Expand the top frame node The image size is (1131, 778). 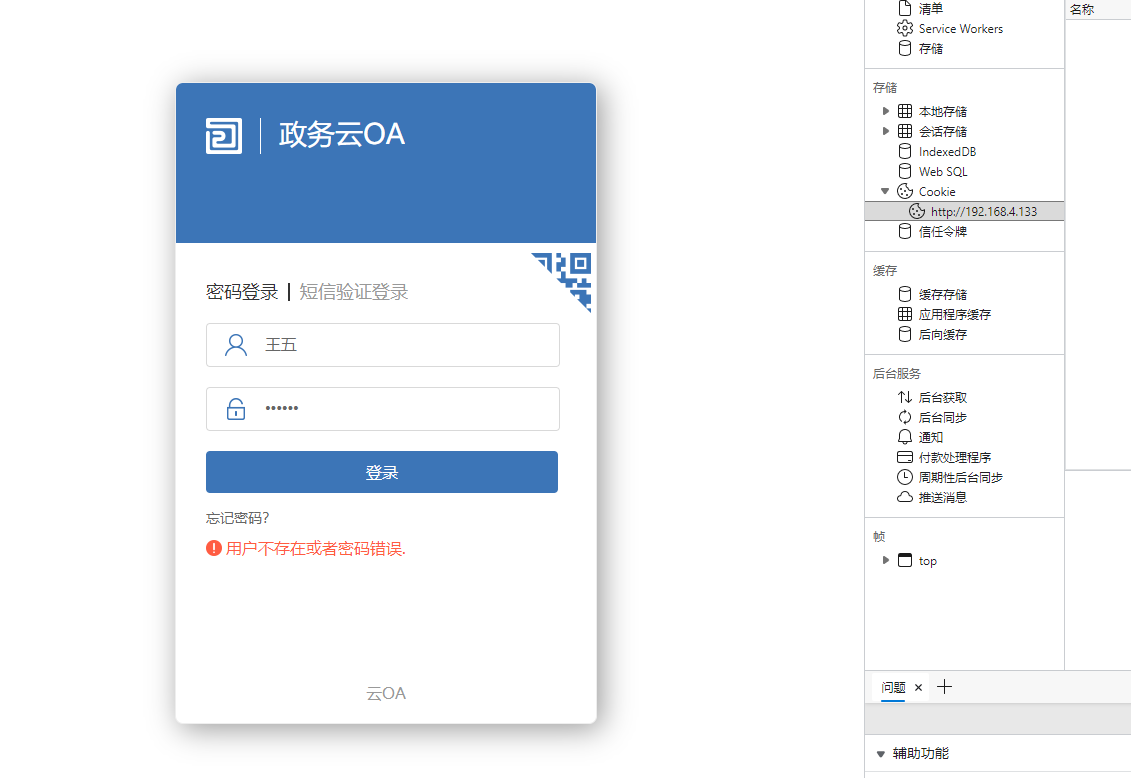tap(885, 560)
